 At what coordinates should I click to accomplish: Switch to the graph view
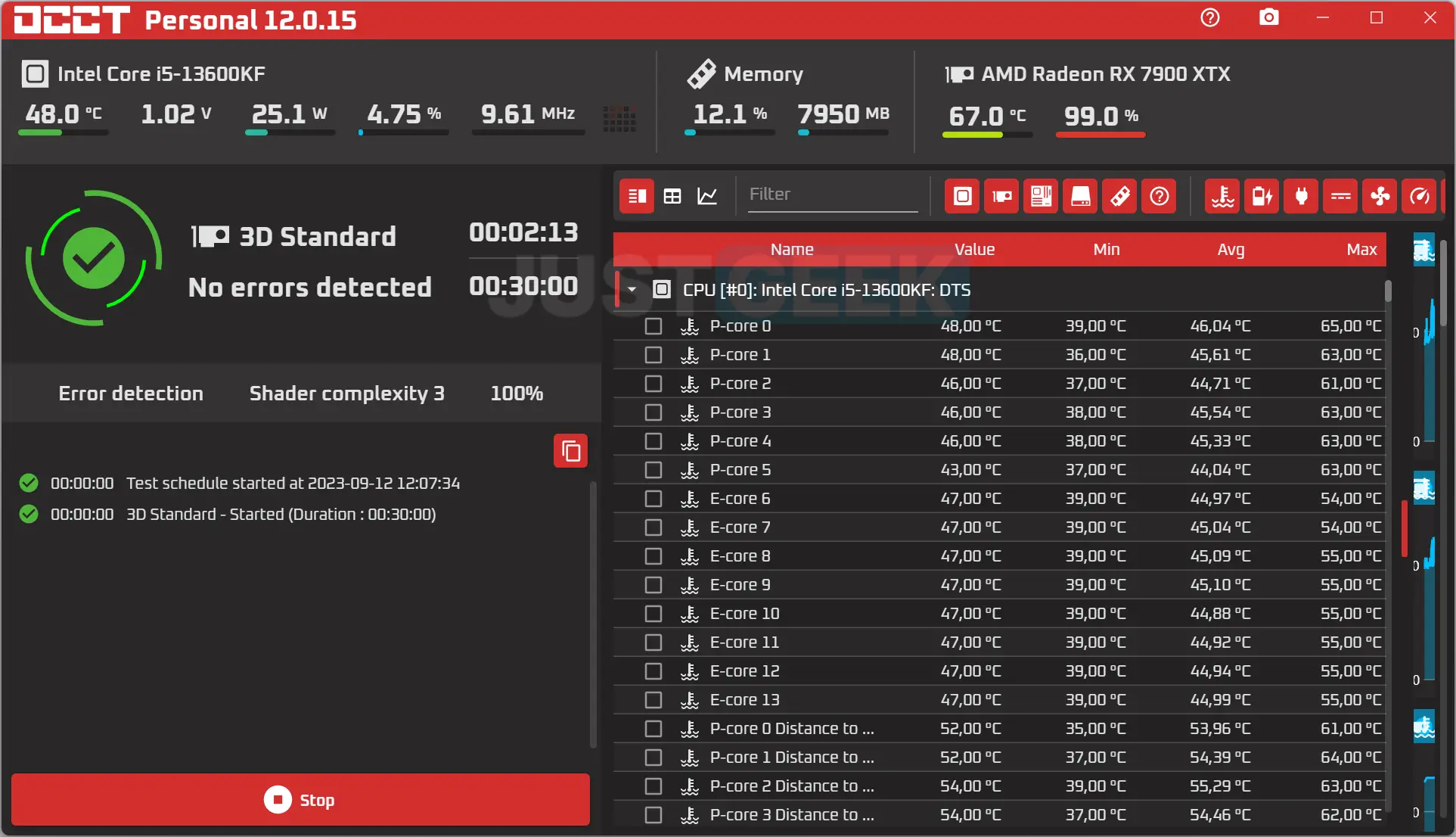[x=707, y=197]
